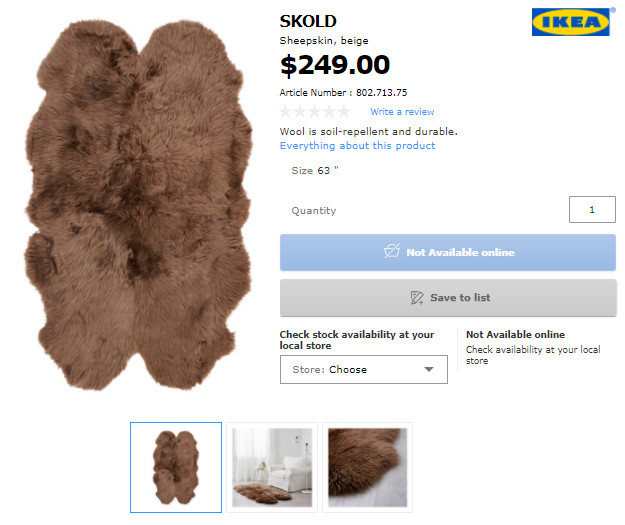Click the Store dropdown arrow
The width and height of the screenshot is (625, 525).
[429, 370]
